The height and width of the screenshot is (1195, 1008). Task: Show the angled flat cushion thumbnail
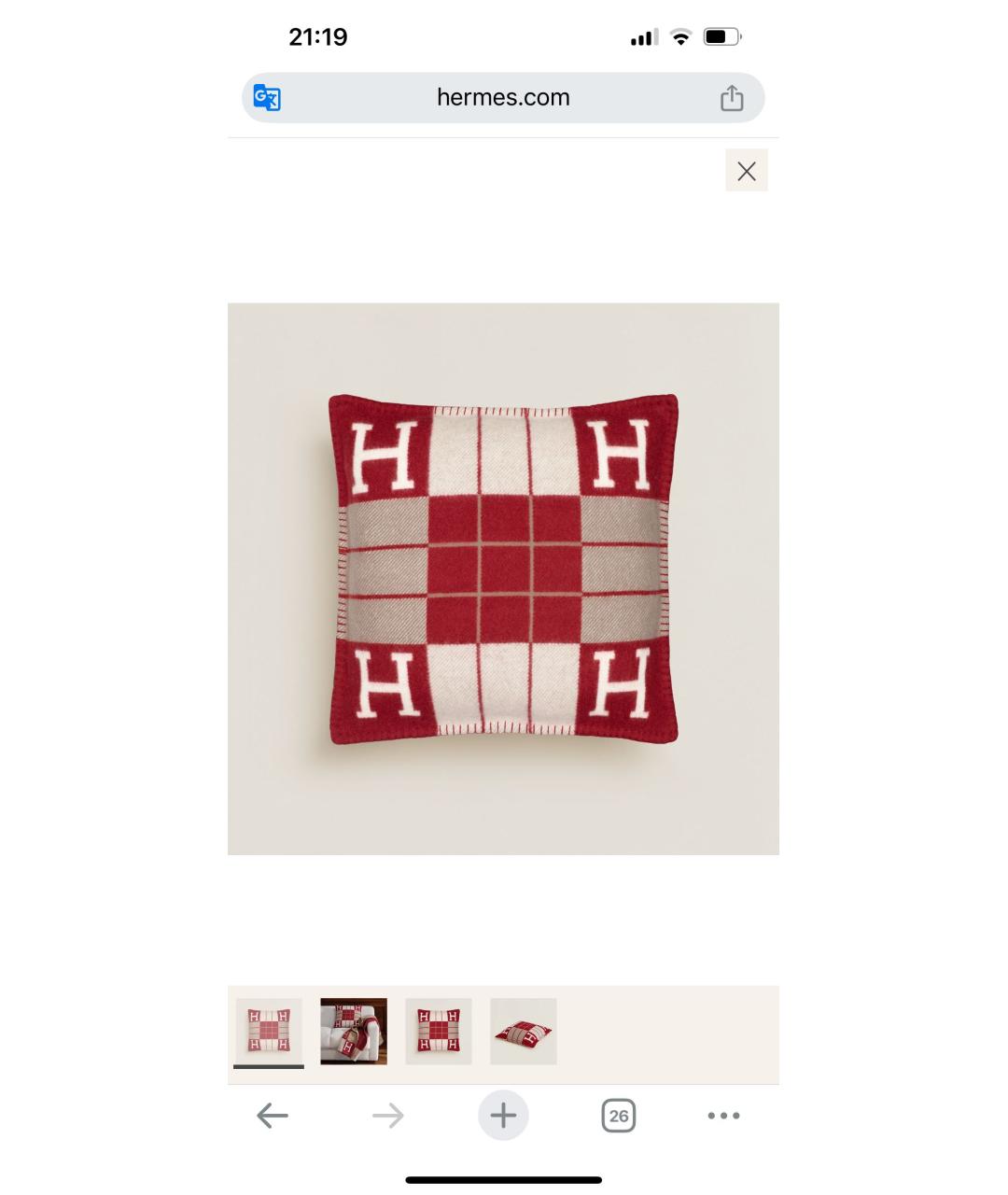[x=524, y=1032]
